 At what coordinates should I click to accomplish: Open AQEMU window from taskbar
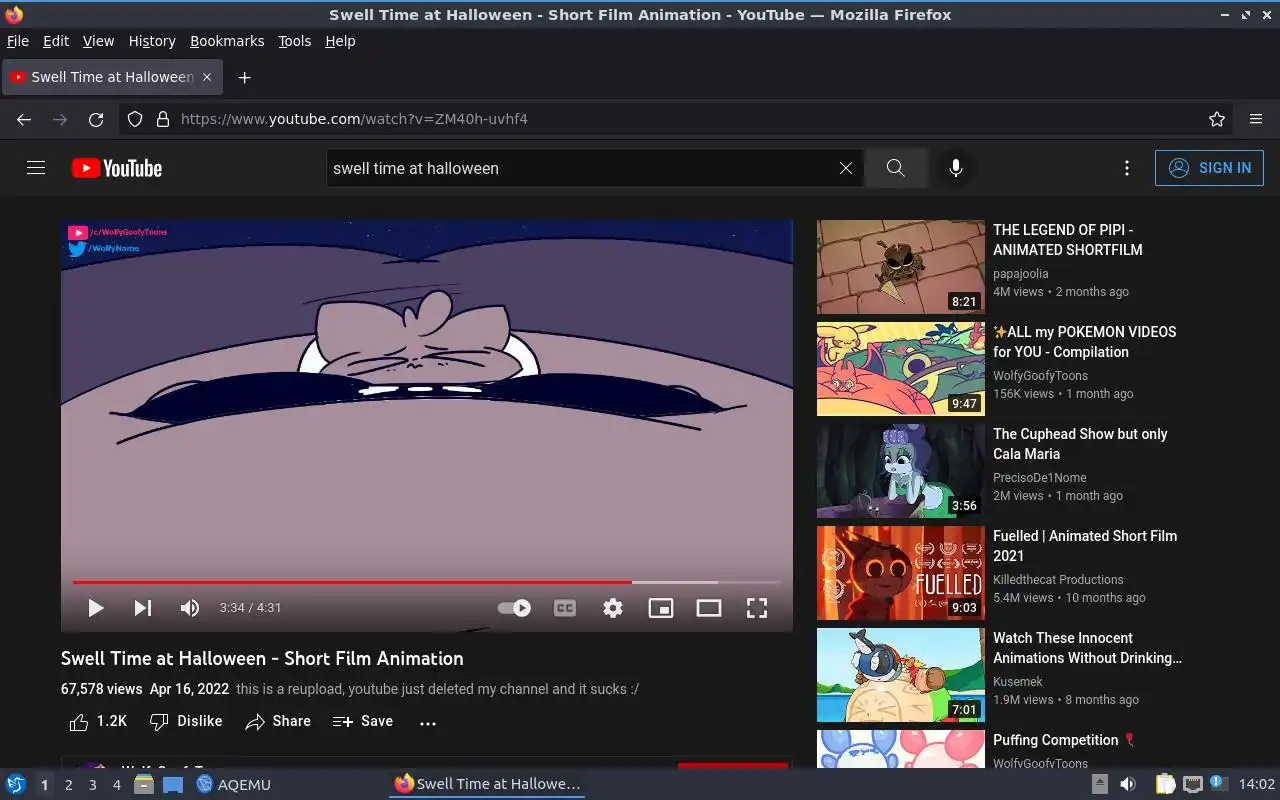[233, 785]
